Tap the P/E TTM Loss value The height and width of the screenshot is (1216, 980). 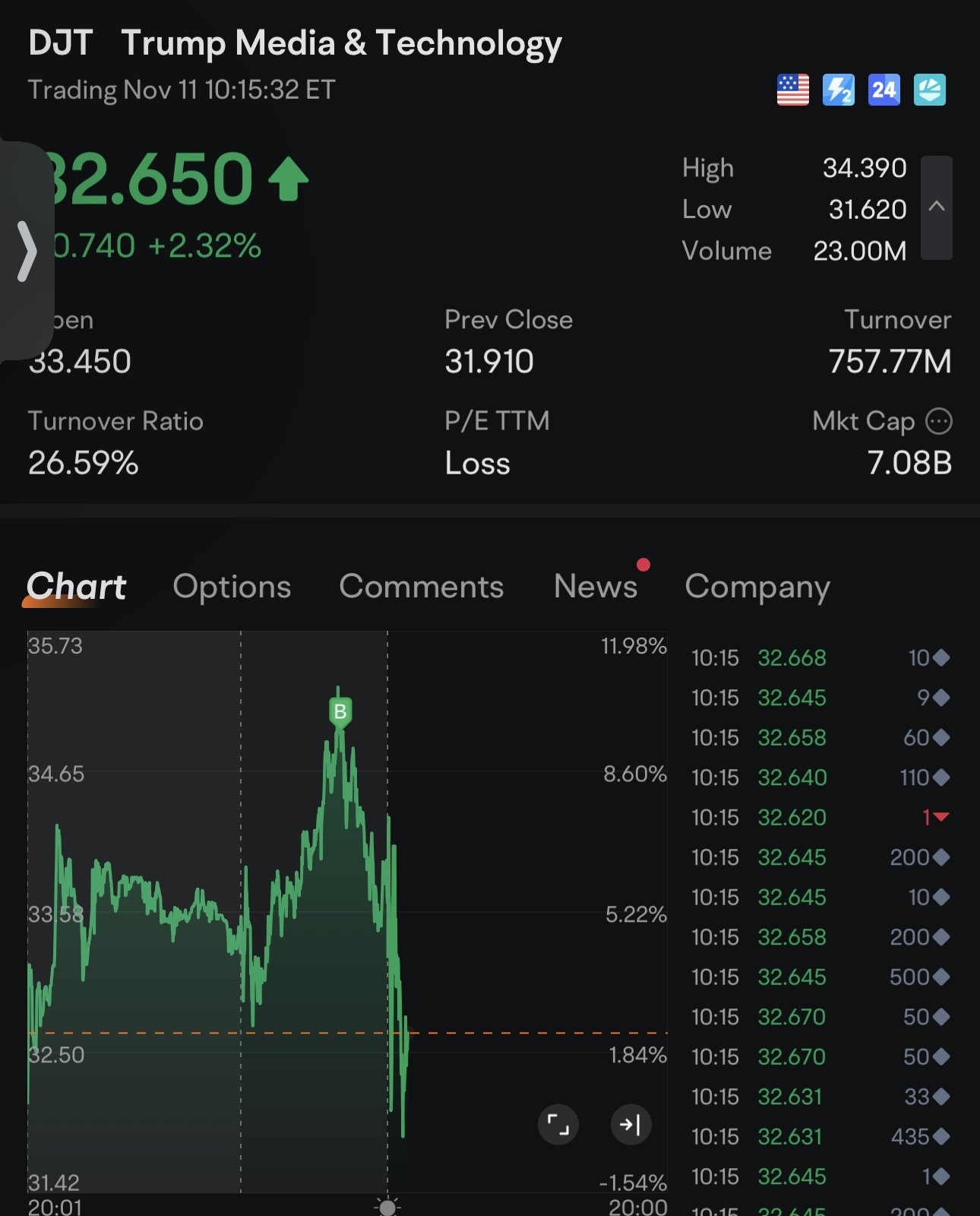click(x=477, y=463)
